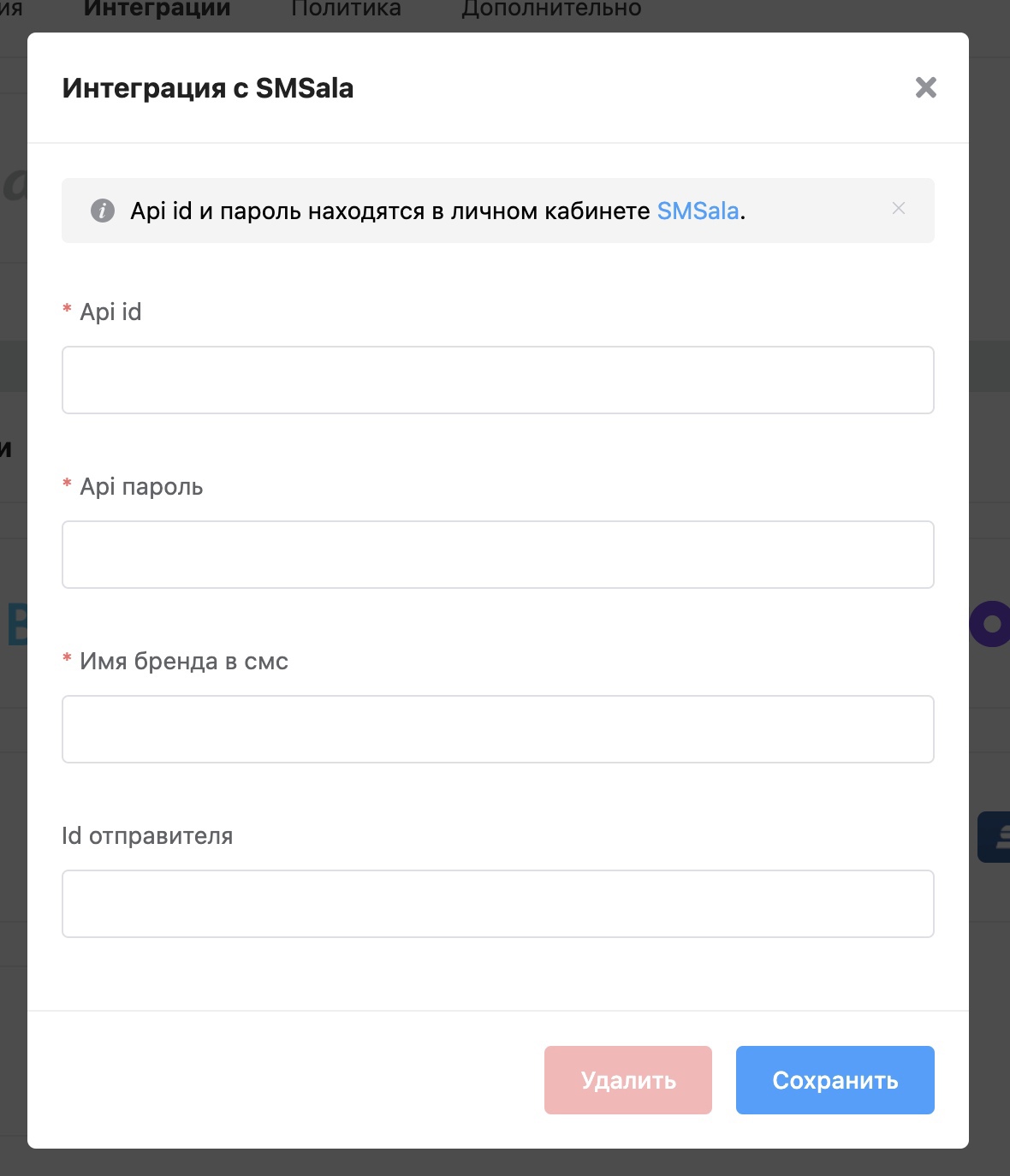This screenshot has height=1176, width=1010.
Task: Click the Id отправителя label
Action: pyautogui.click(x=147, y=835)
